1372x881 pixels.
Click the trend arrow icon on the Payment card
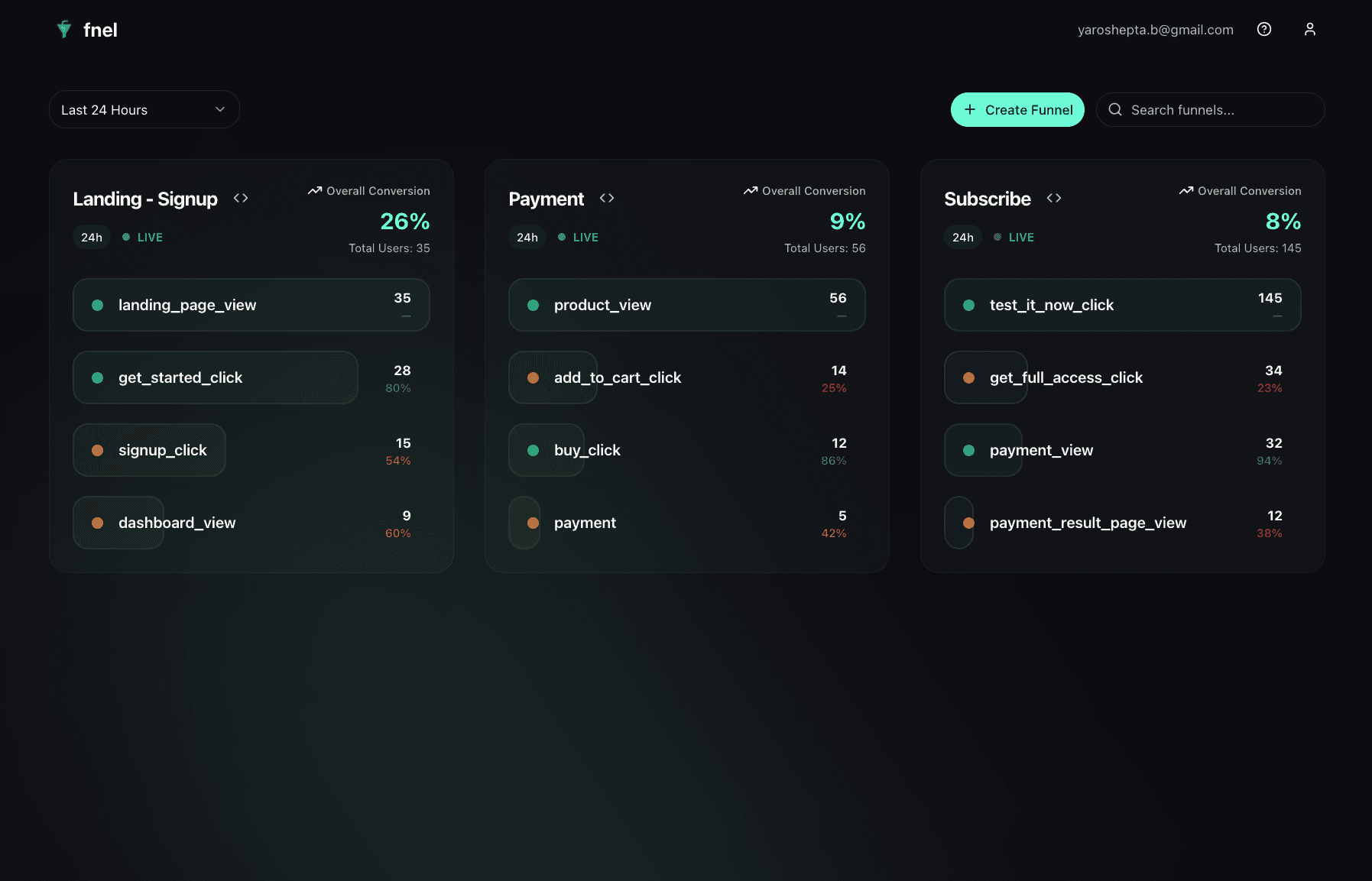(x=751, y=190)
